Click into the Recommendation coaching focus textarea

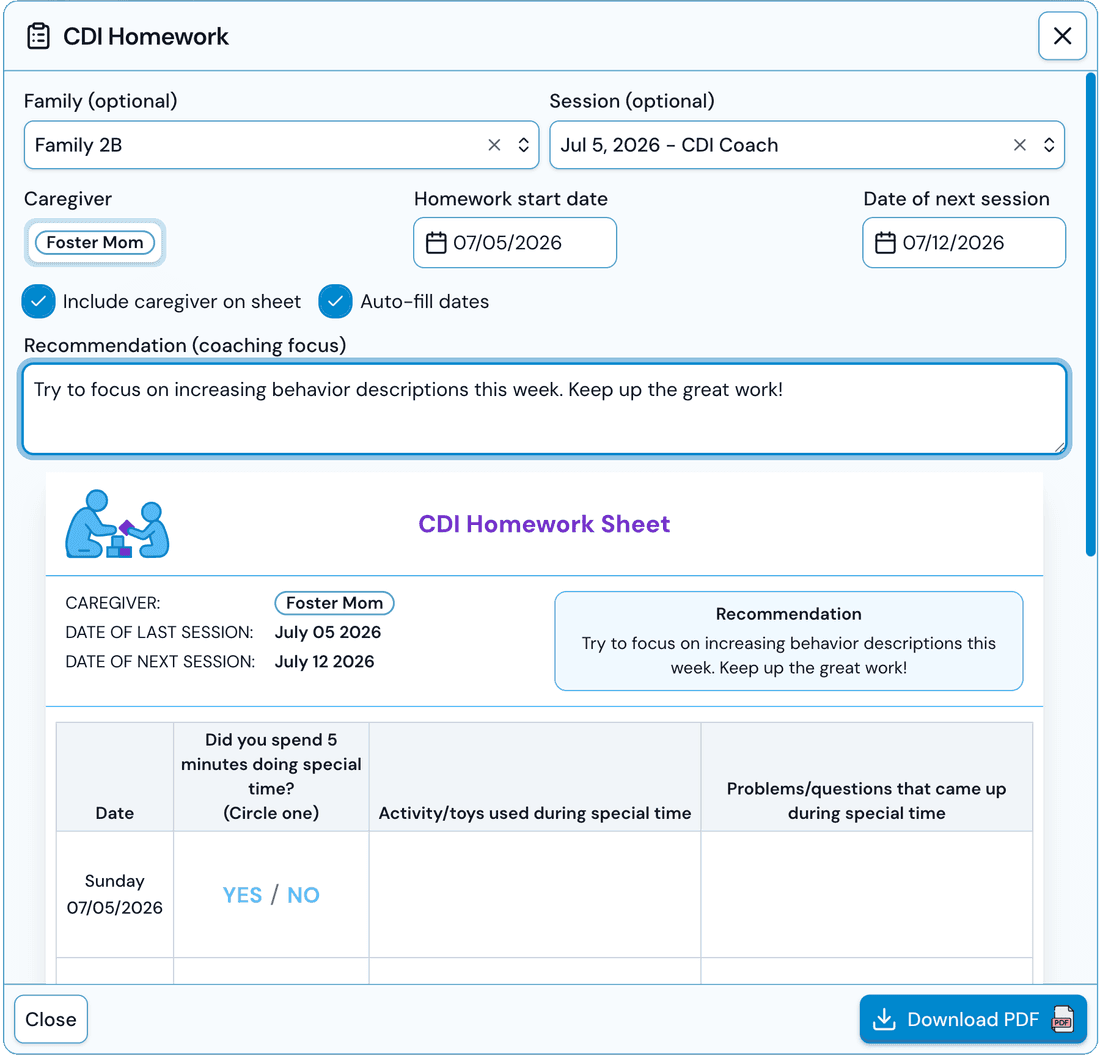coord(544,409)
